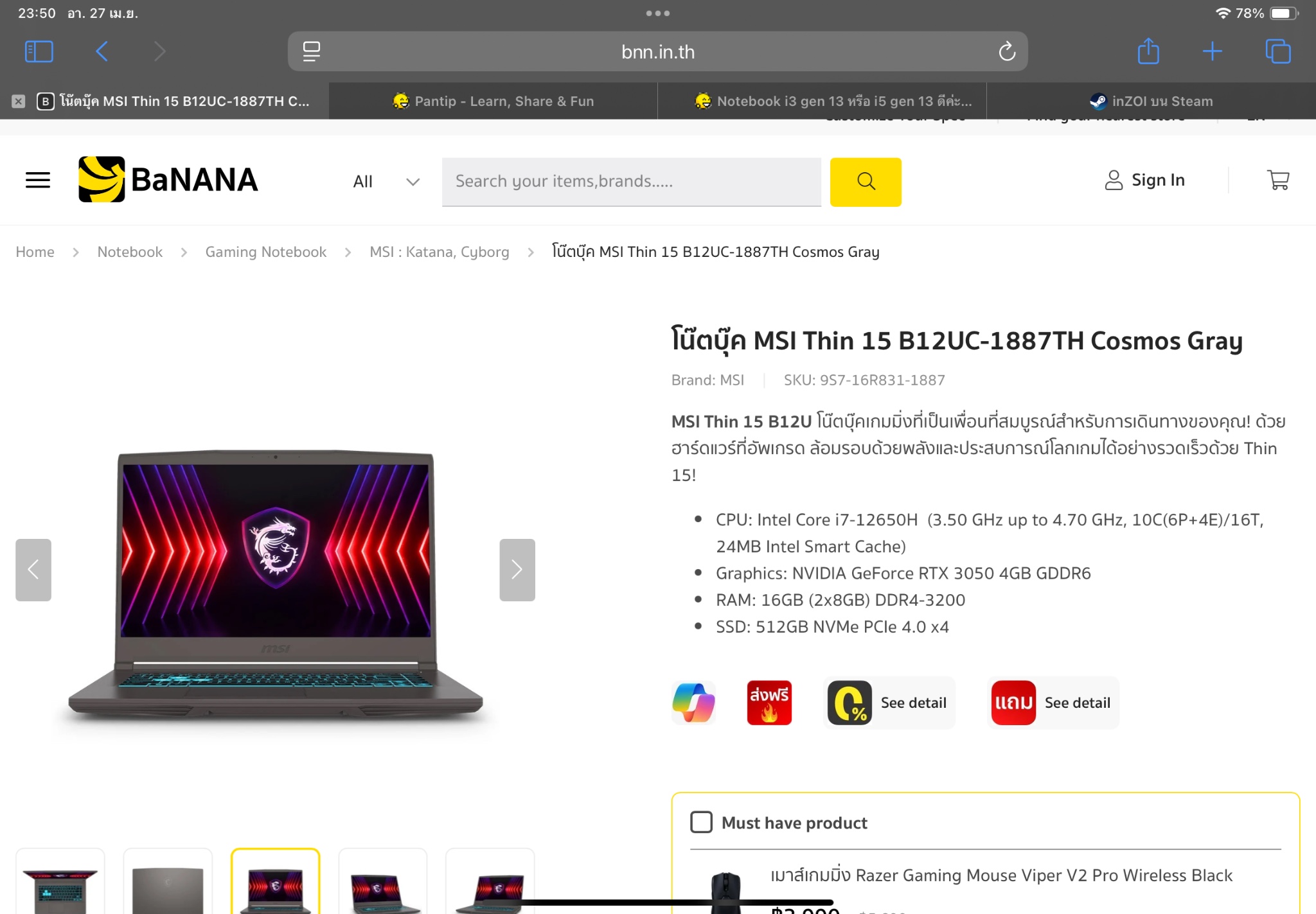Go back with the browser back arrow

point(102,51)
